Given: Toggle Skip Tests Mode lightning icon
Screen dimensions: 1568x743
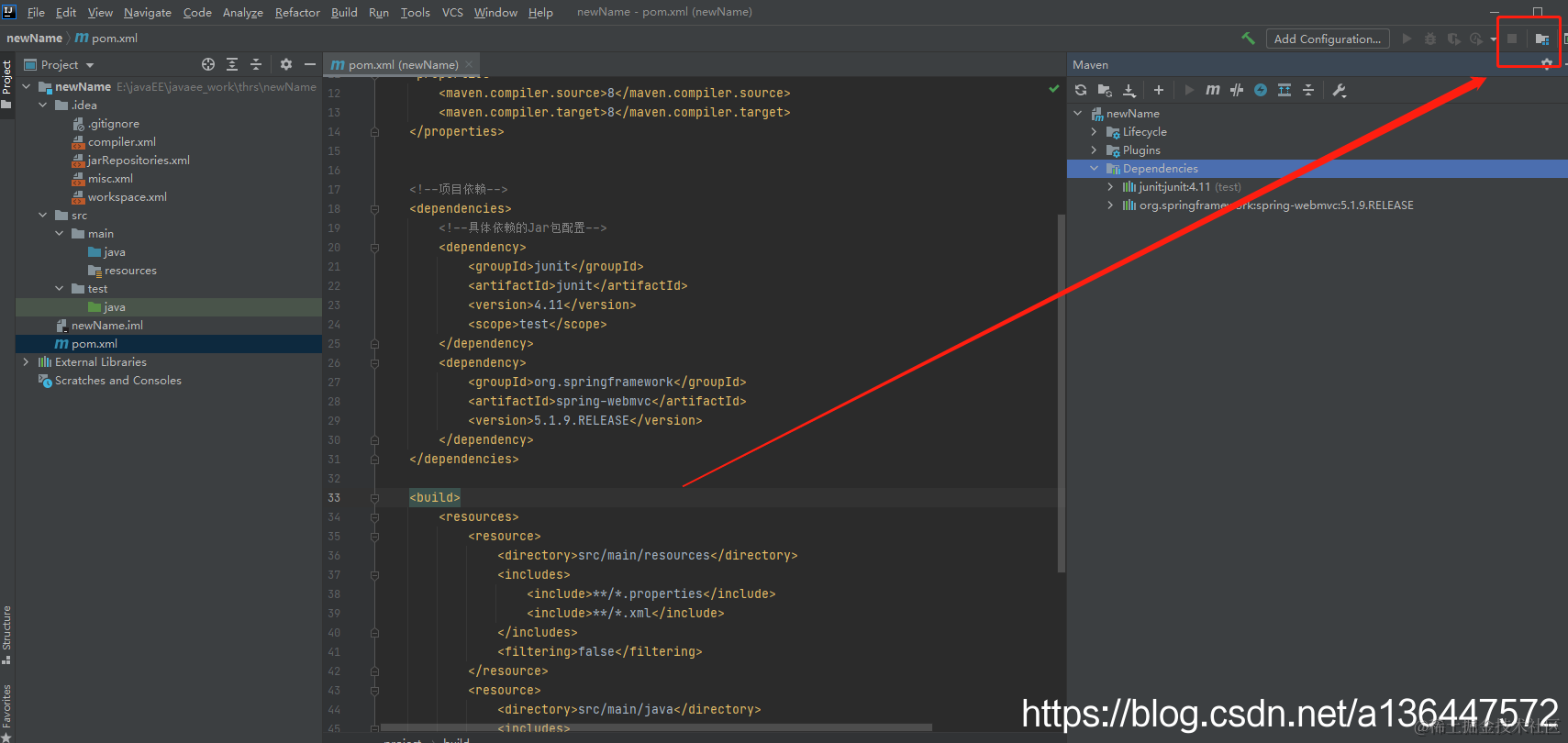Looking at the screenshot, I should [1261, 90].
